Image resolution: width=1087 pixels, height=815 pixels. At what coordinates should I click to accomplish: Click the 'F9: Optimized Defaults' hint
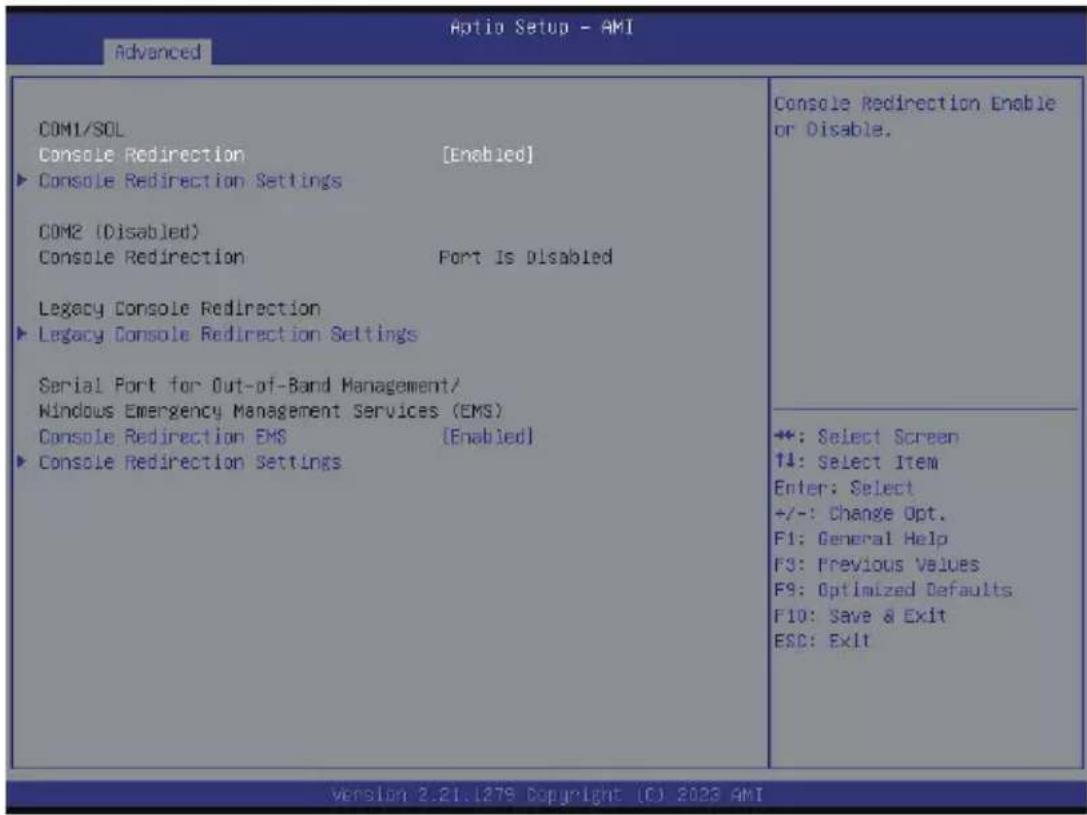tap(893, 590)
